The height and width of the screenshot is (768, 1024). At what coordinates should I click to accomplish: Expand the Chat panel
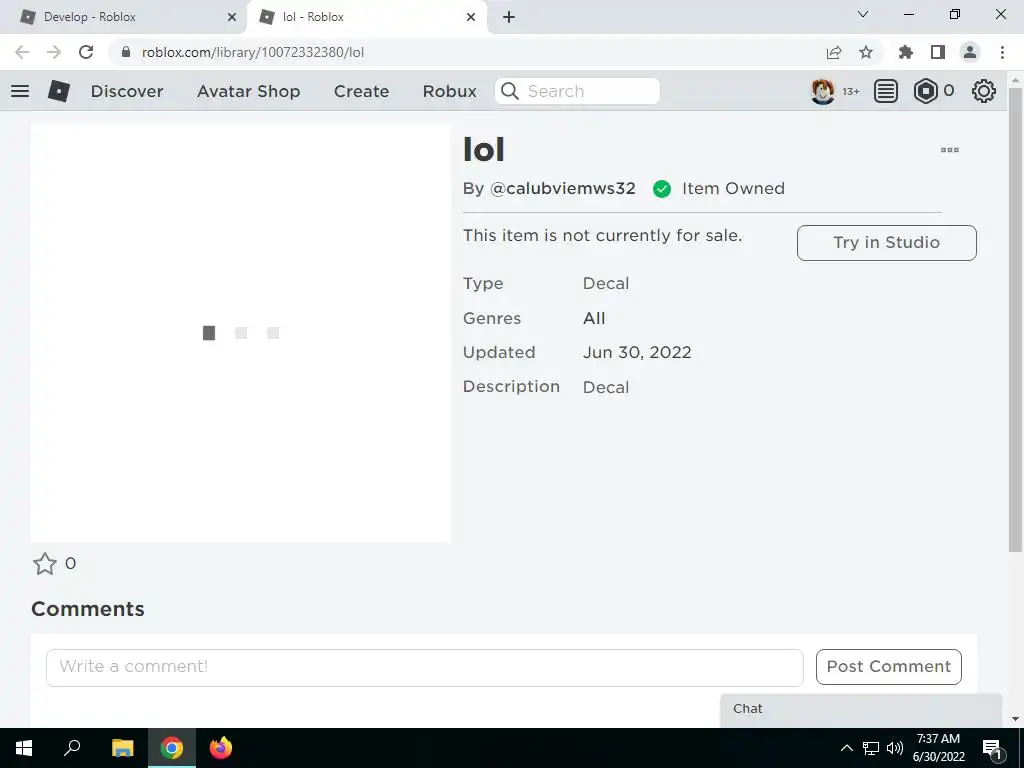point(861,709)
